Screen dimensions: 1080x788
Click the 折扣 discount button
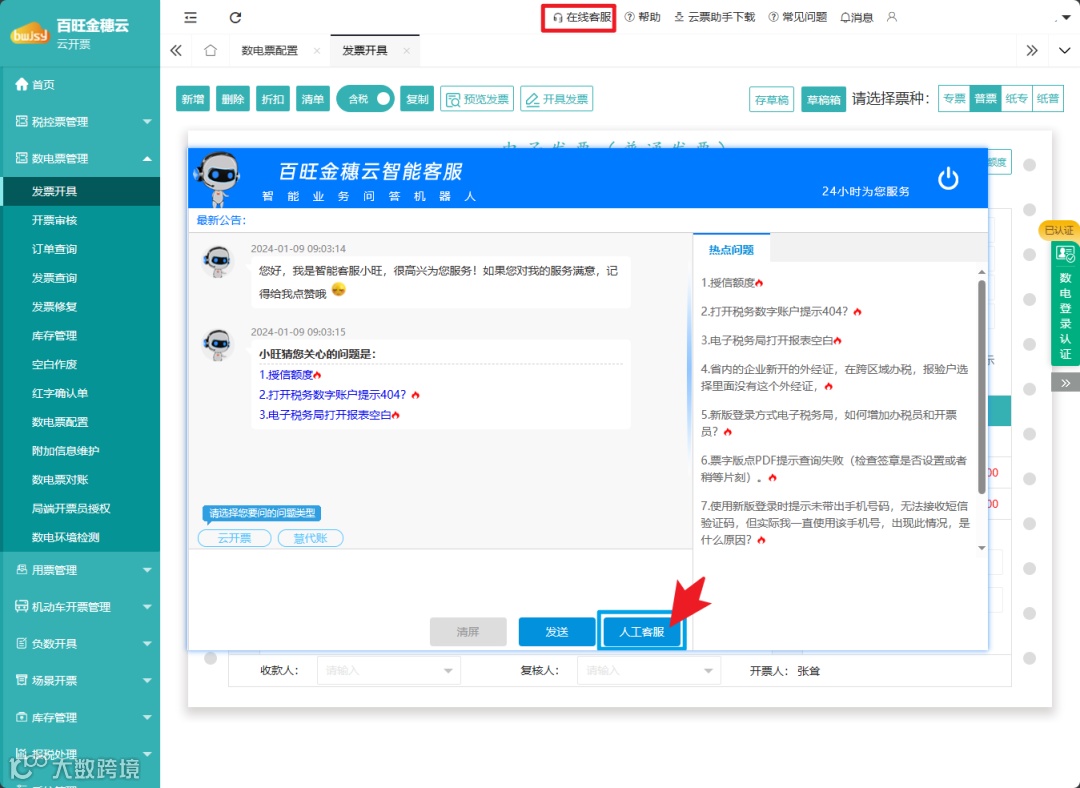273,99
